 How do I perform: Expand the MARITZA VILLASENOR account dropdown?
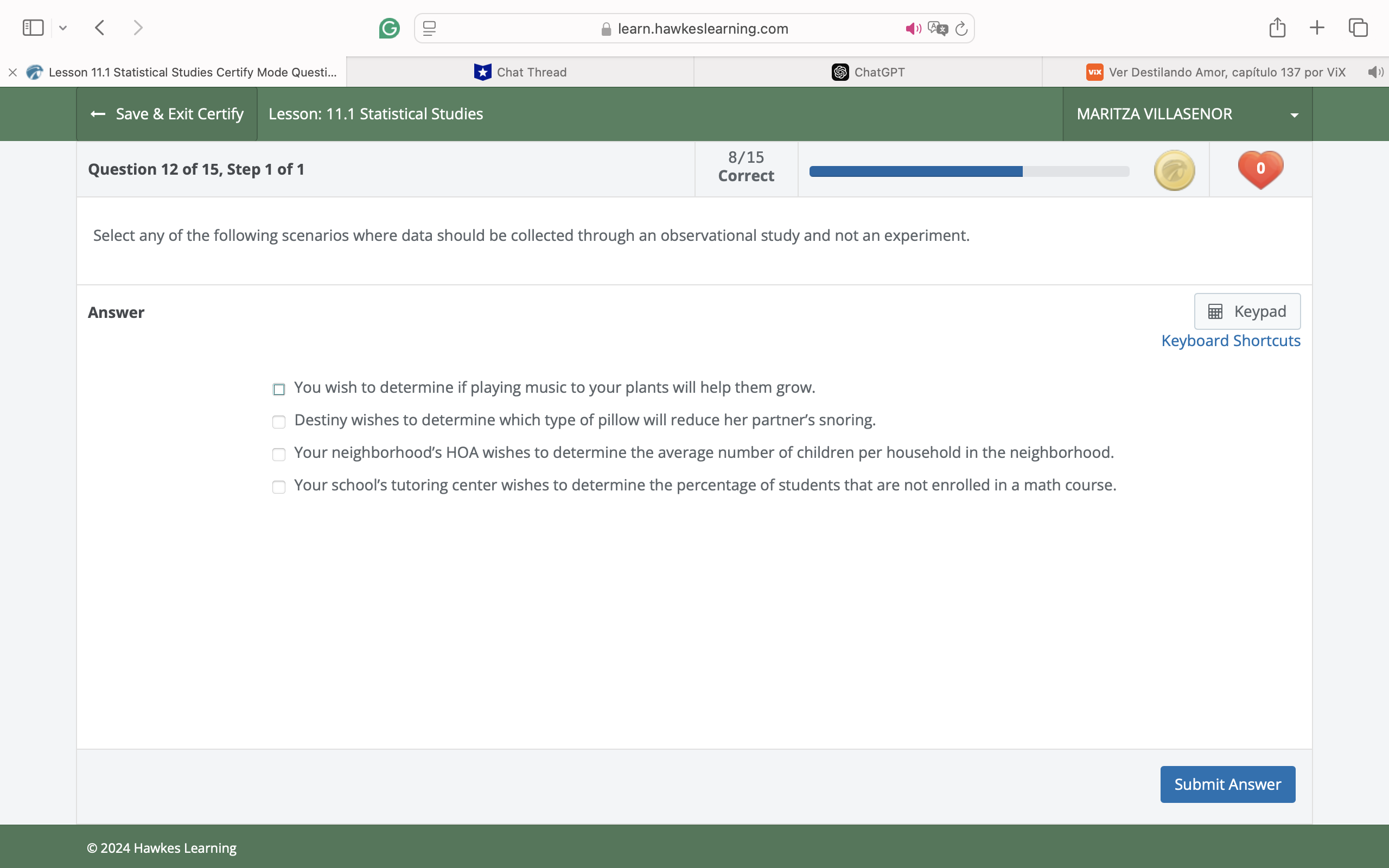point(1294,114)
